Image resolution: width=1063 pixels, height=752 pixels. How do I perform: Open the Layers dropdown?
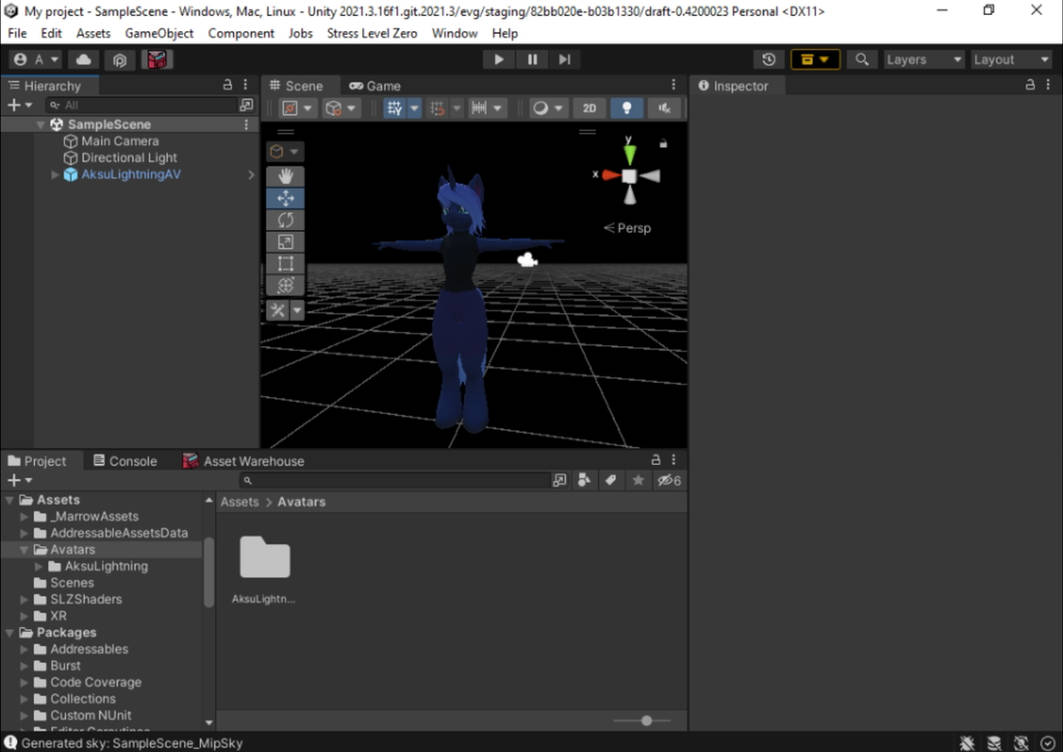pyautogui.click(x=923, y=60)
